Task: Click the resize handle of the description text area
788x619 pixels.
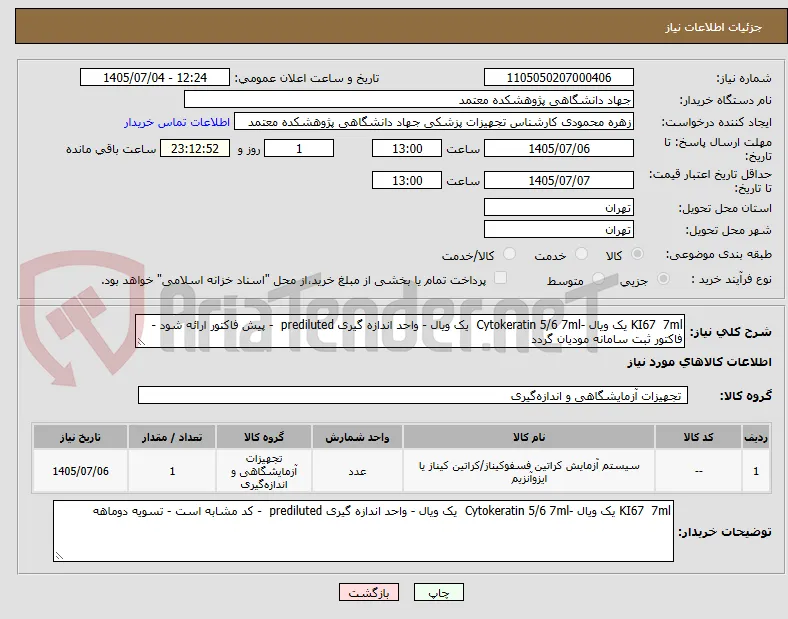Action: 141,342
